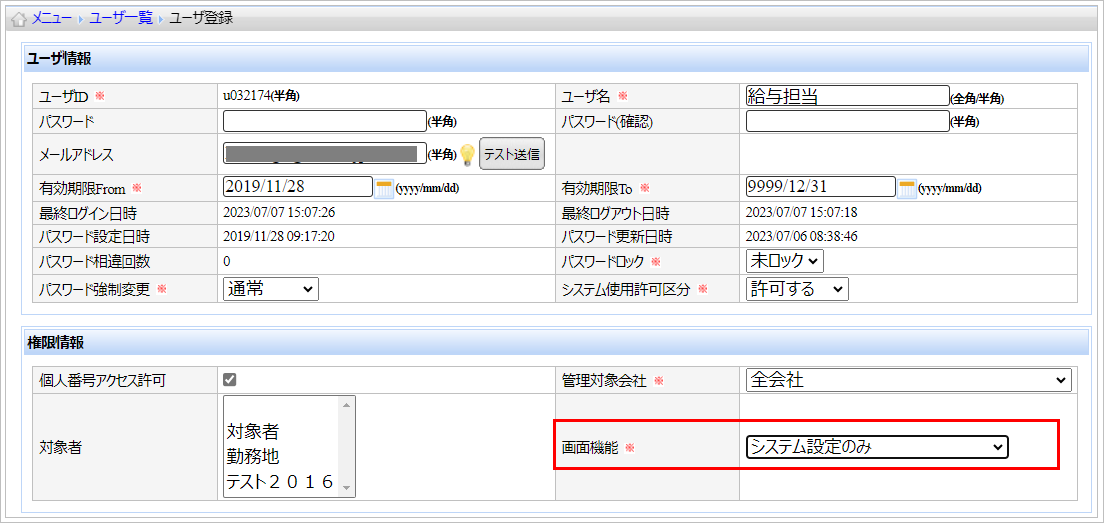
Task: Open the 管理対象会社 dropdown
Action: [x=908, y=380]
